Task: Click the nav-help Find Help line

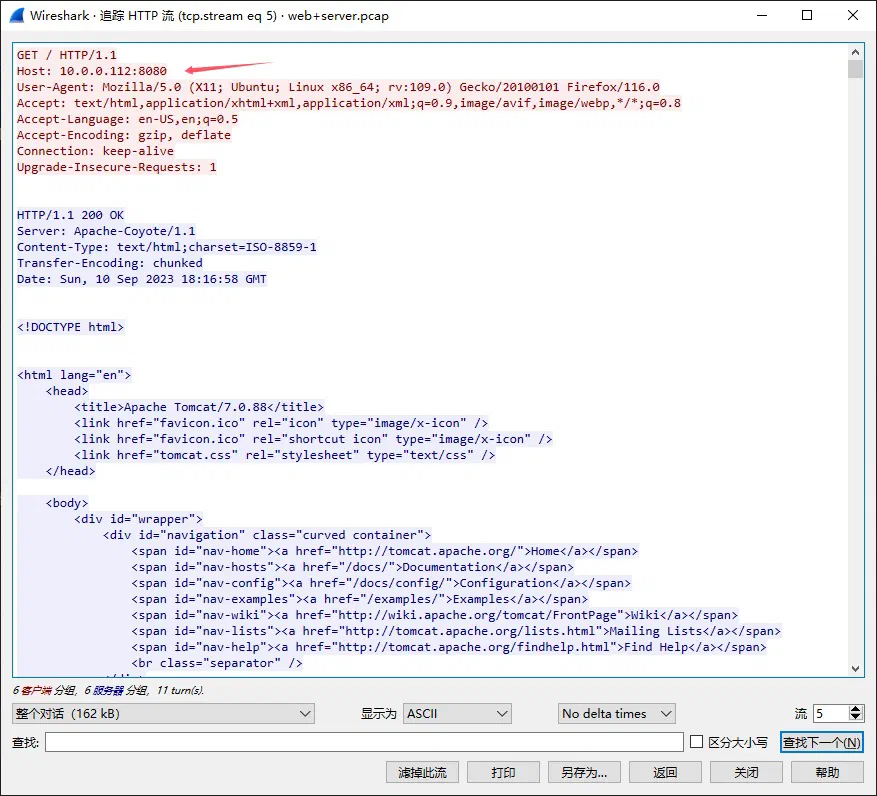Action: click(449, 647)
